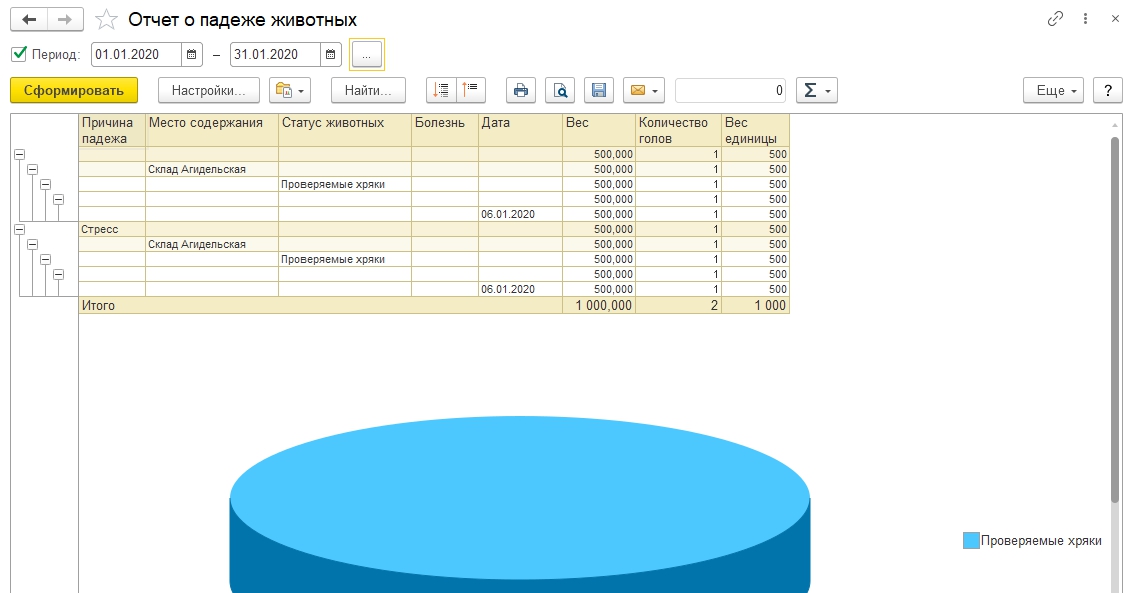
Task: Click the blue legend swatch for Проверяемые хряки
Action: (971, 541)
